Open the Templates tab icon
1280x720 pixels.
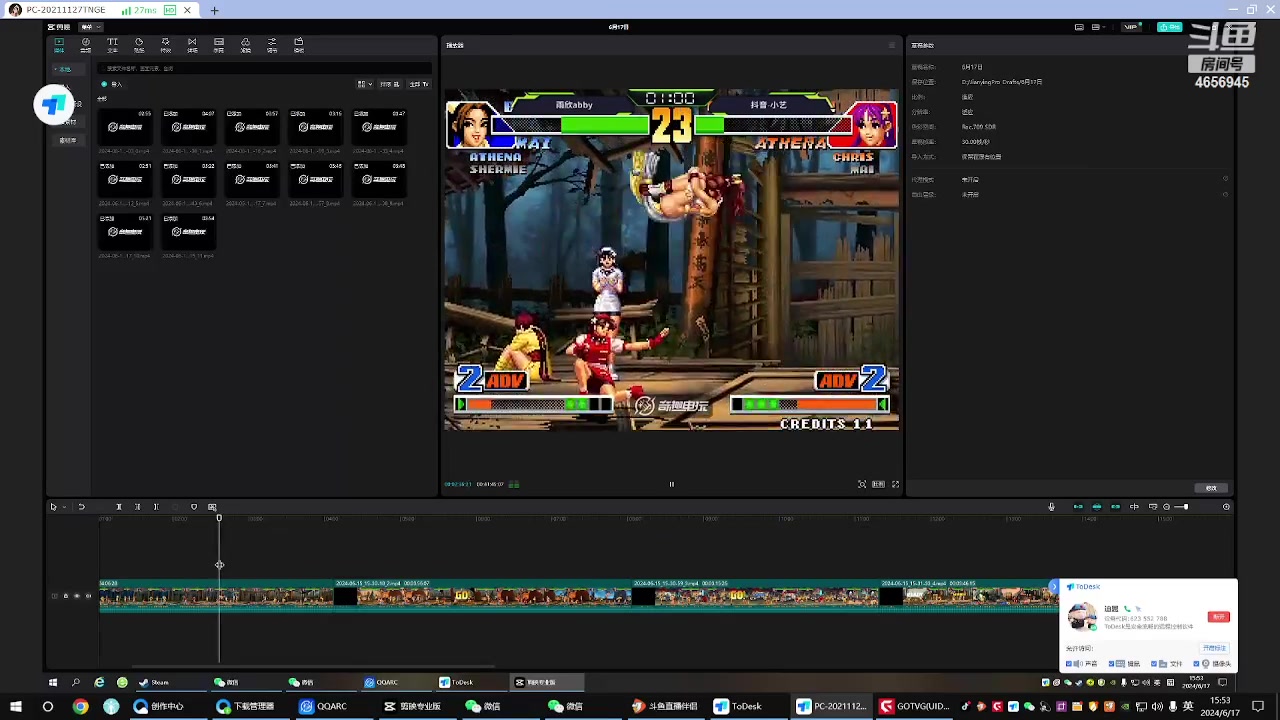(x=298, y=44)
